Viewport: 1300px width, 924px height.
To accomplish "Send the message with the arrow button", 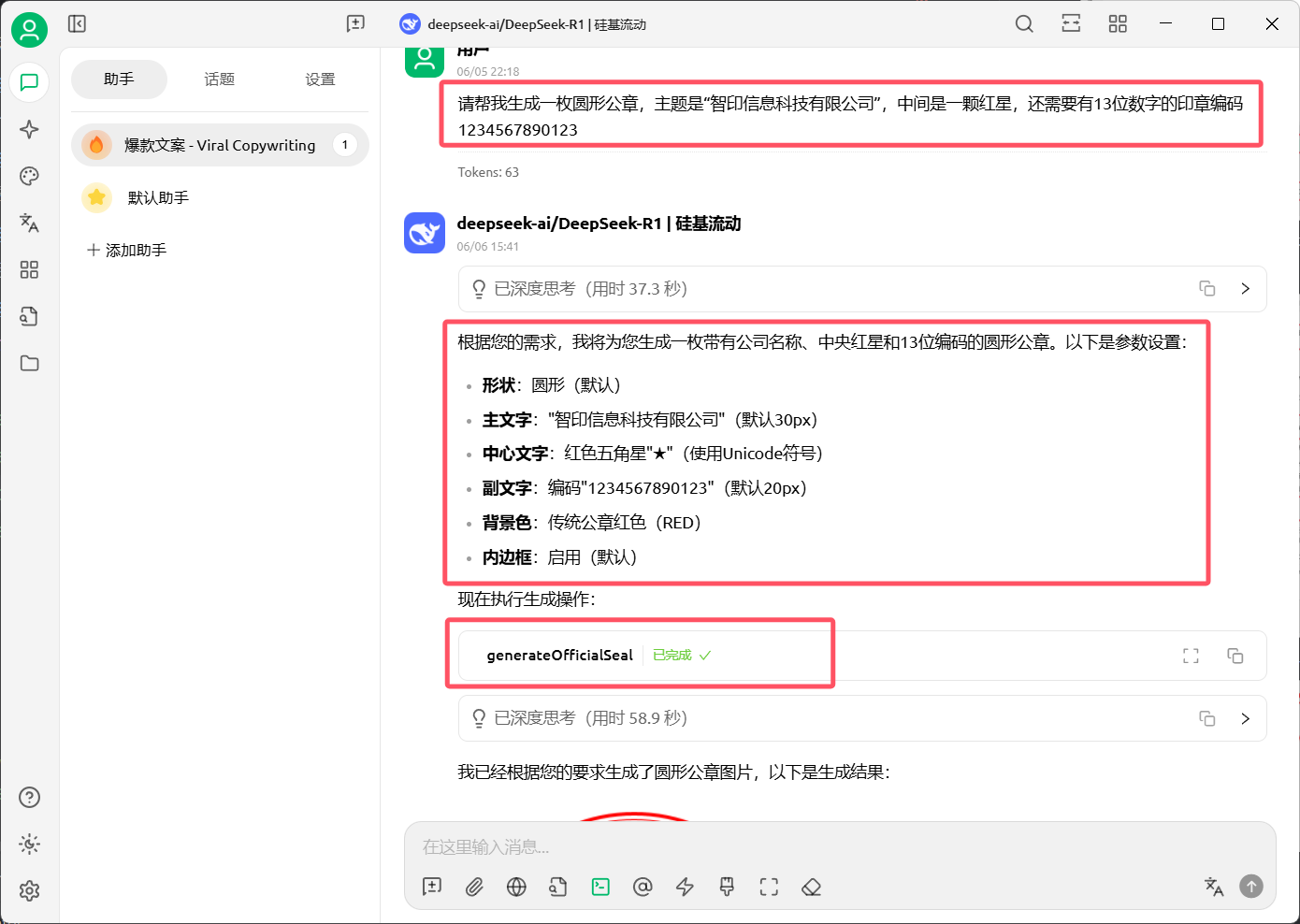I will tap(1251, 886).
